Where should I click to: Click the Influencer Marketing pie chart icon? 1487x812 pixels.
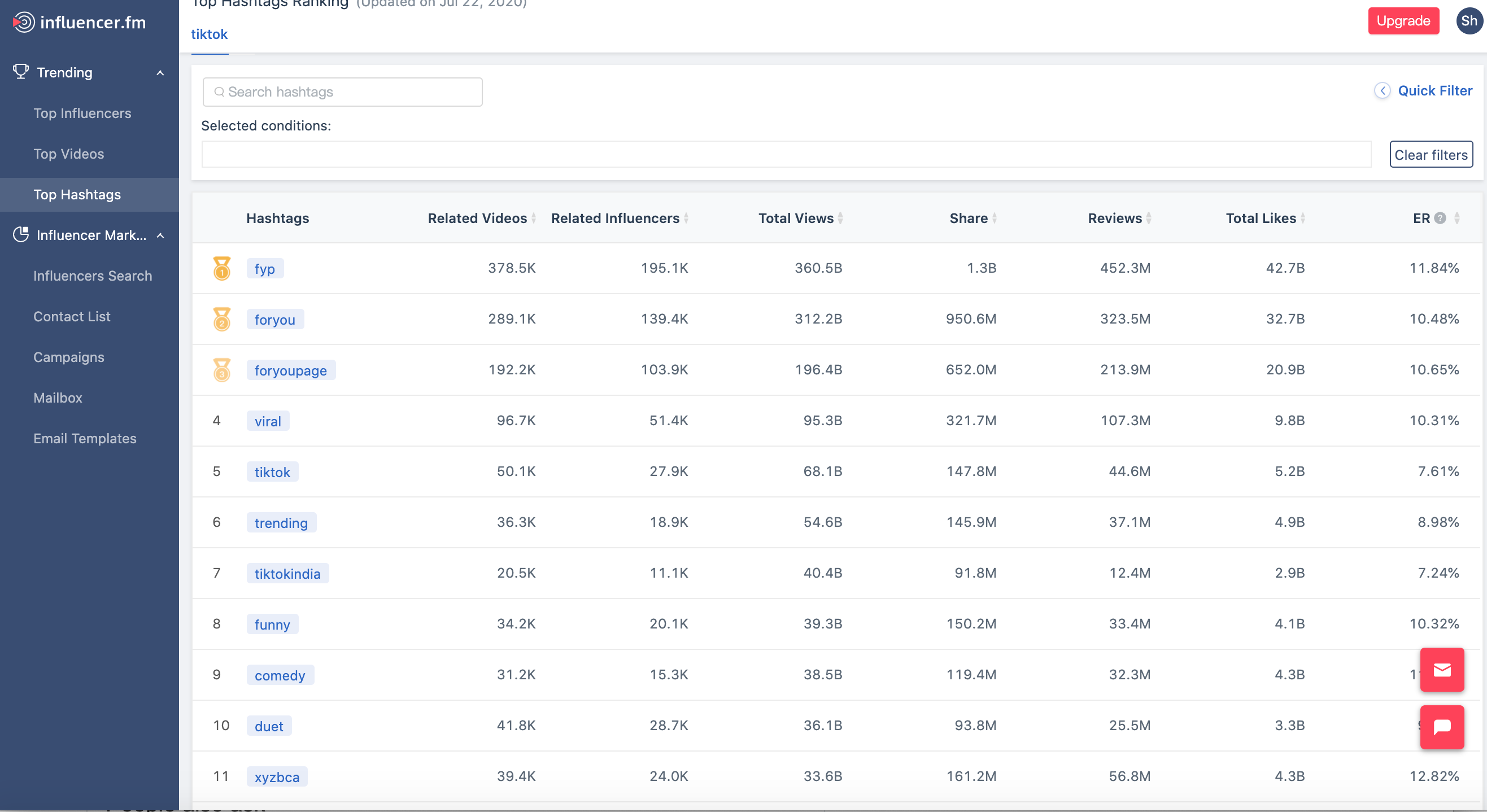click(x=21, y=234)
